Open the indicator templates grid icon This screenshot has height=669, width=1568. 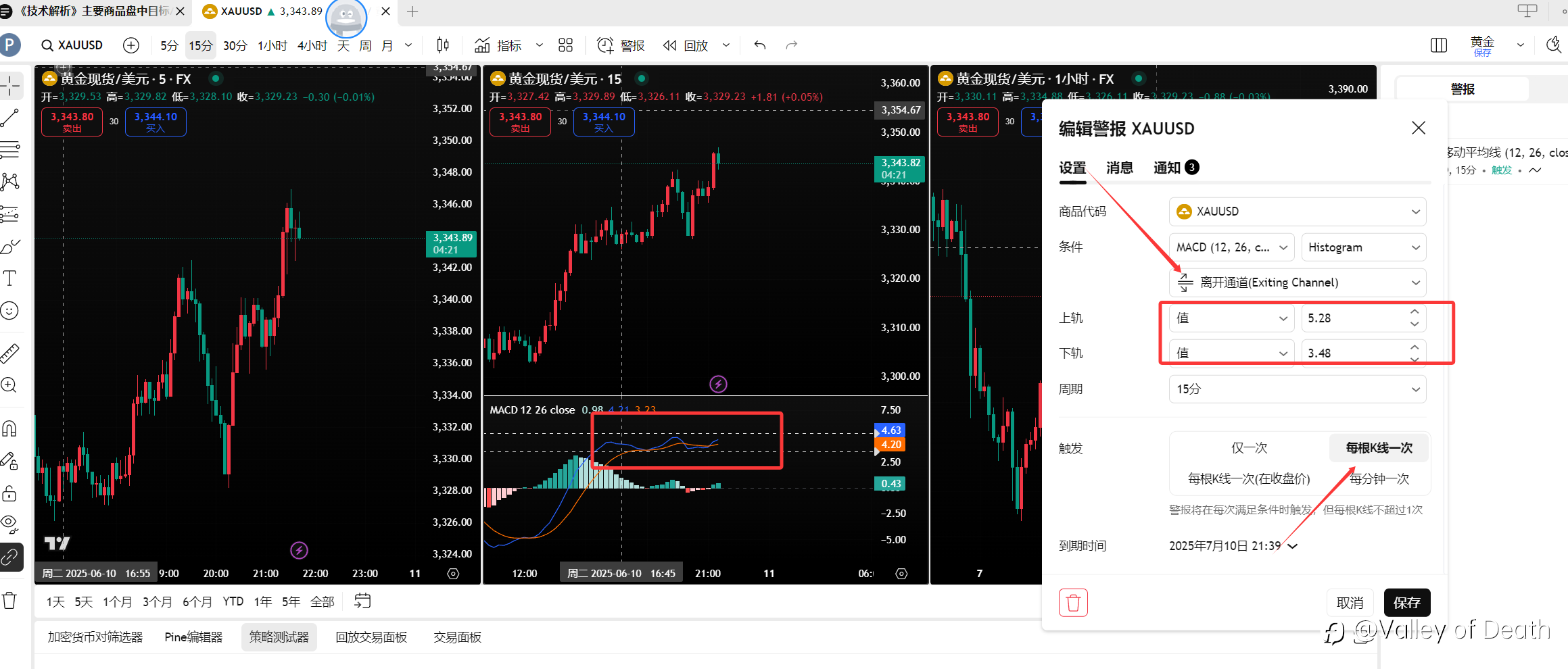566,45
